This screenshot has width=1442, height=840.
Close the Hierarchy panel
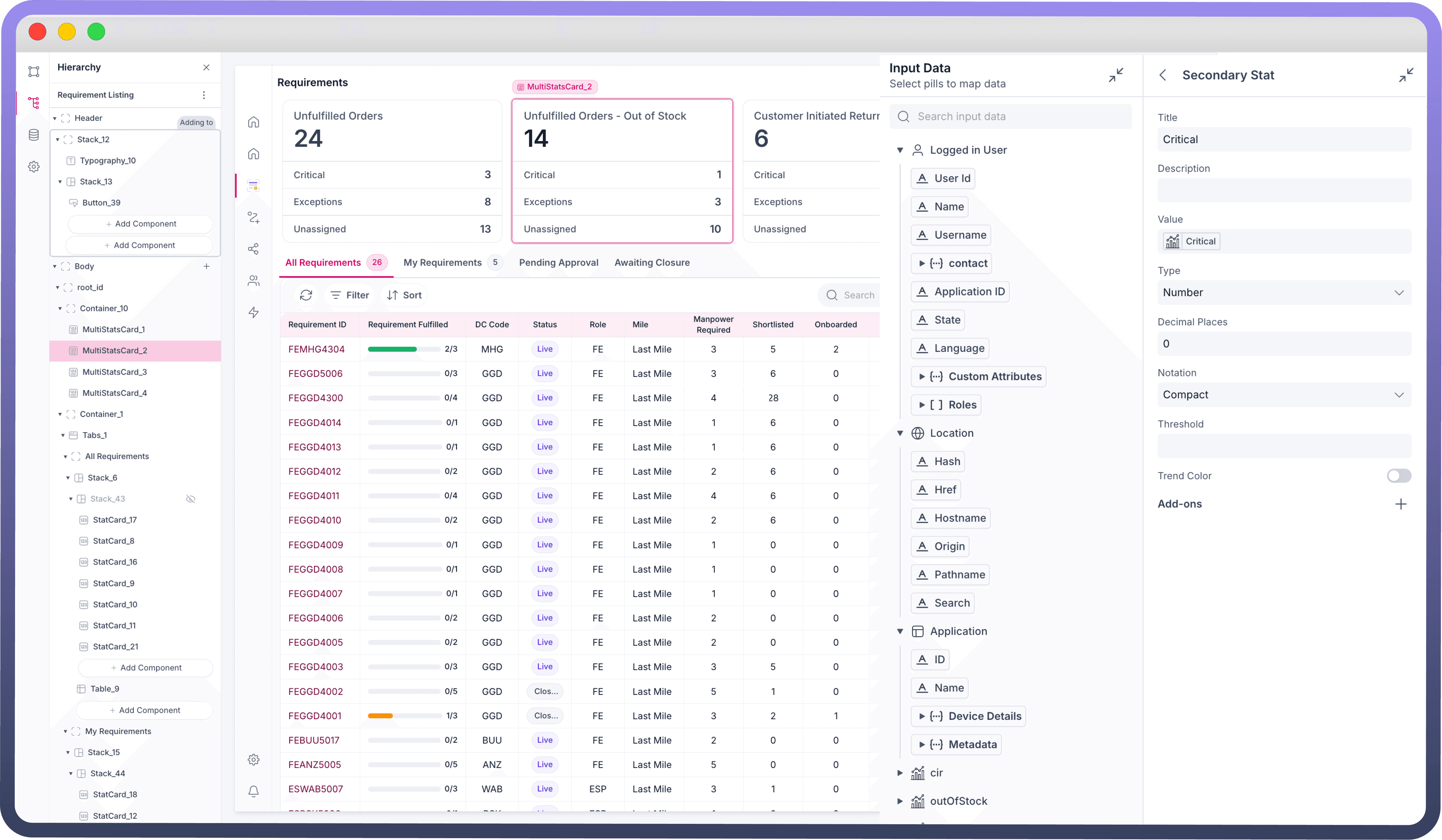pyautogui.click(x=207, y=68)
